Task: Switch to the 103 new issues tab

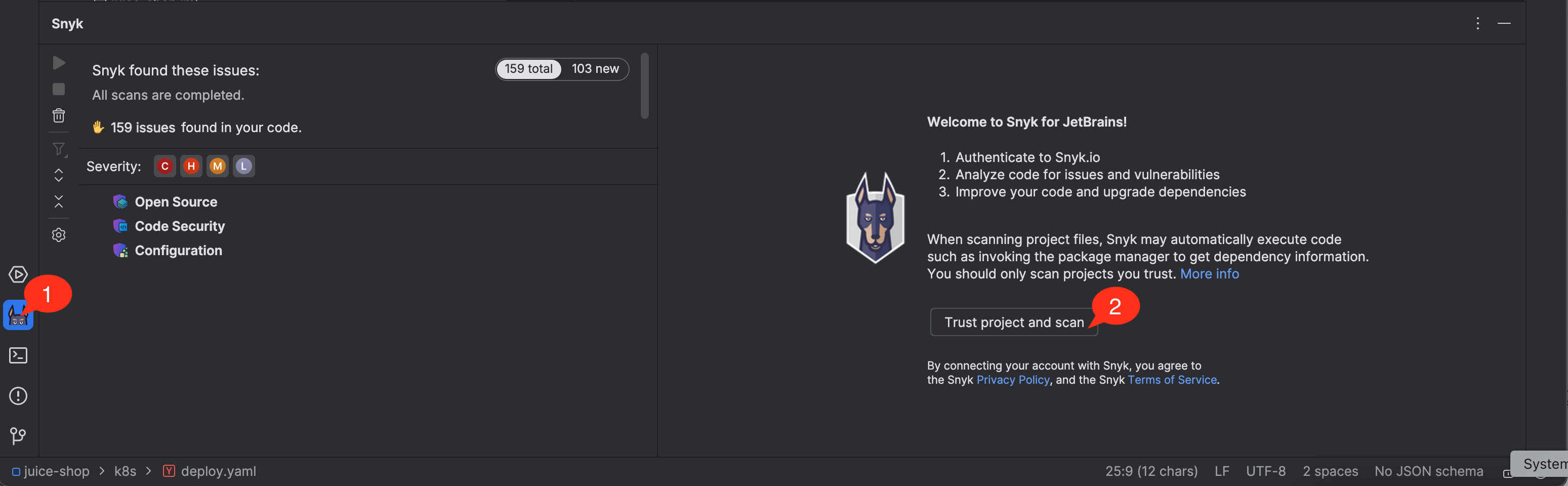Action: 595,69
